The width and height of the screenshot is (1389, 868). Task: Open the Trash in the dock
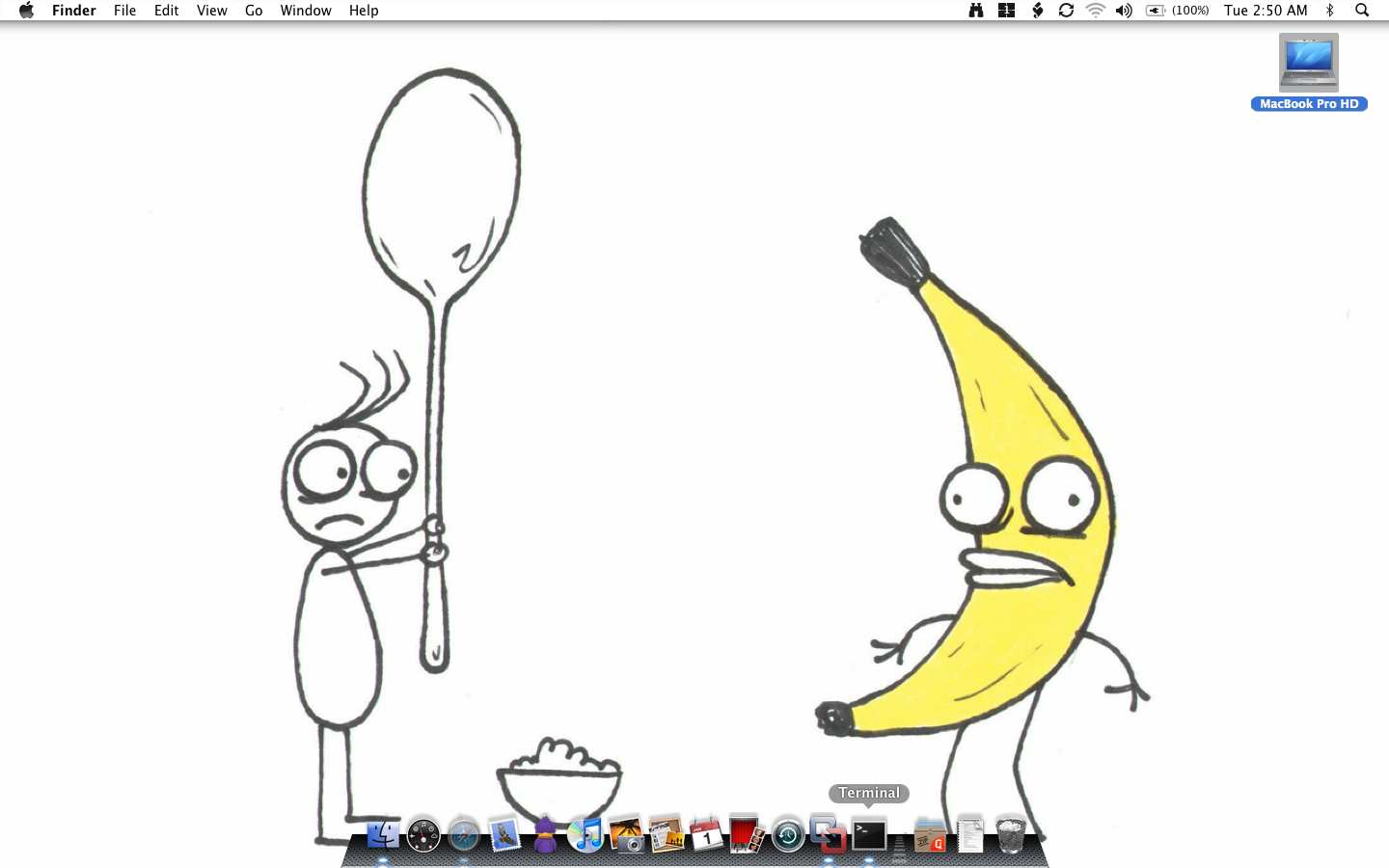pos(1011,835)
